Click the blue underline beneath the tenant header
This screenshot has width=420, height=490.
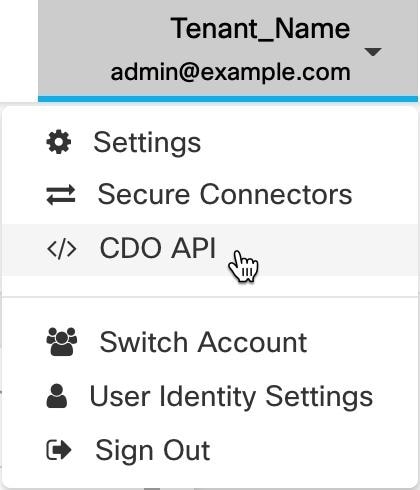point(228,99)
